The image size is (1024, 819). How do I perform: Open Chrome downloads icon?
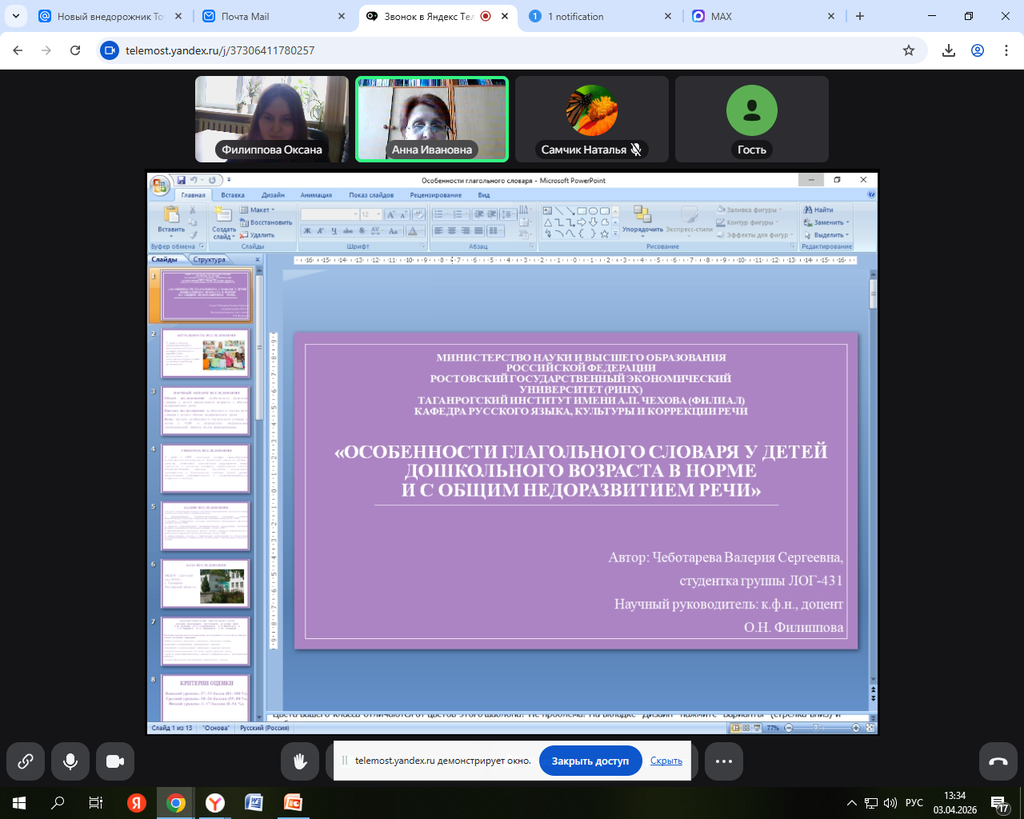948,50
